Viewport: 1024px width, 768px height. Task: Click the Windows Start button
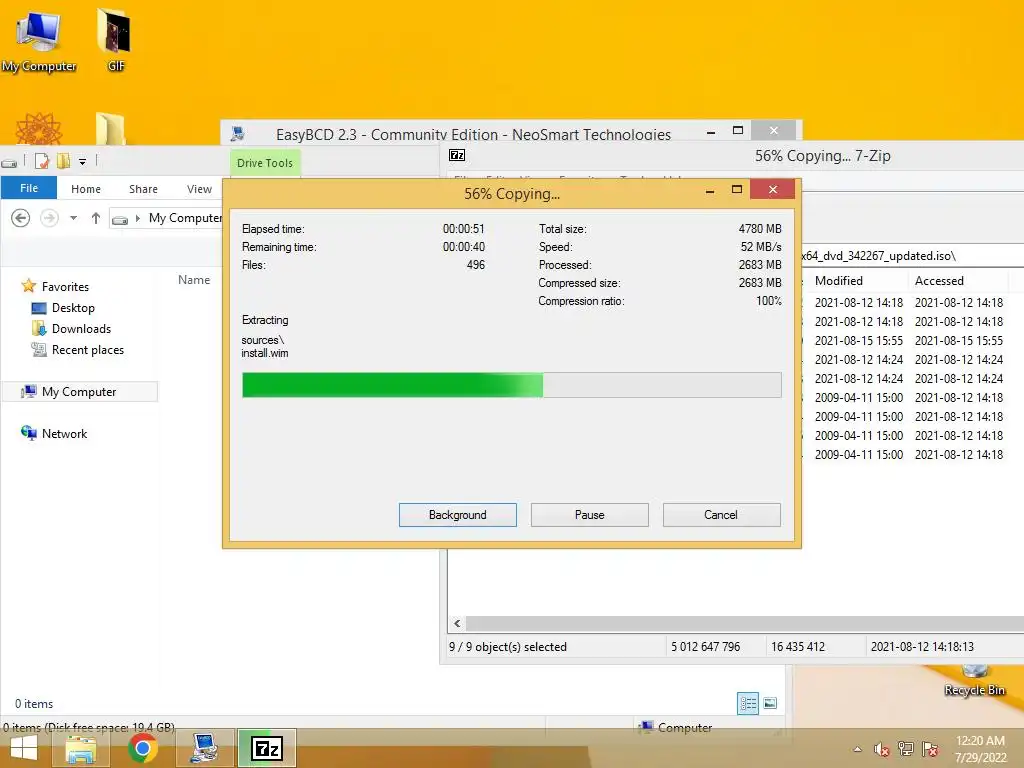(24, 748)
